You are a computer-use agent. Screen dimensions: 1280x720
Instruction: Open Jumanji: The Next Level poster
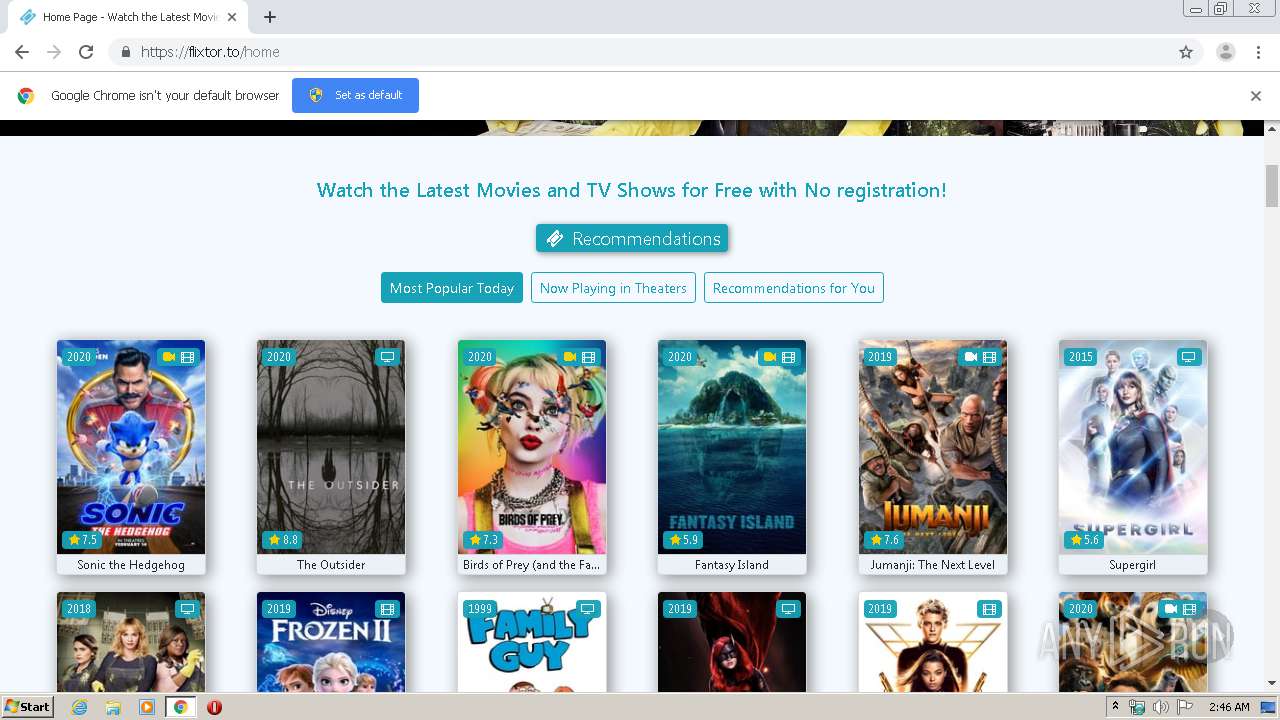point(933,447)
